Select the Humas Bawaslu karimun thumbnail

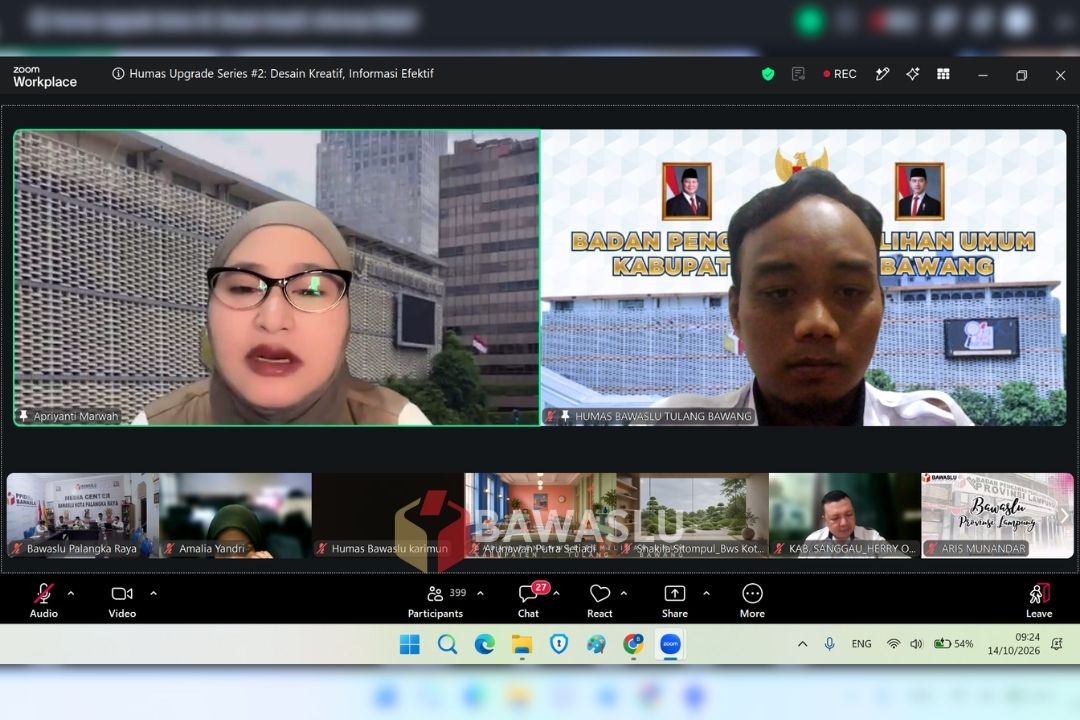click(388, 515)
